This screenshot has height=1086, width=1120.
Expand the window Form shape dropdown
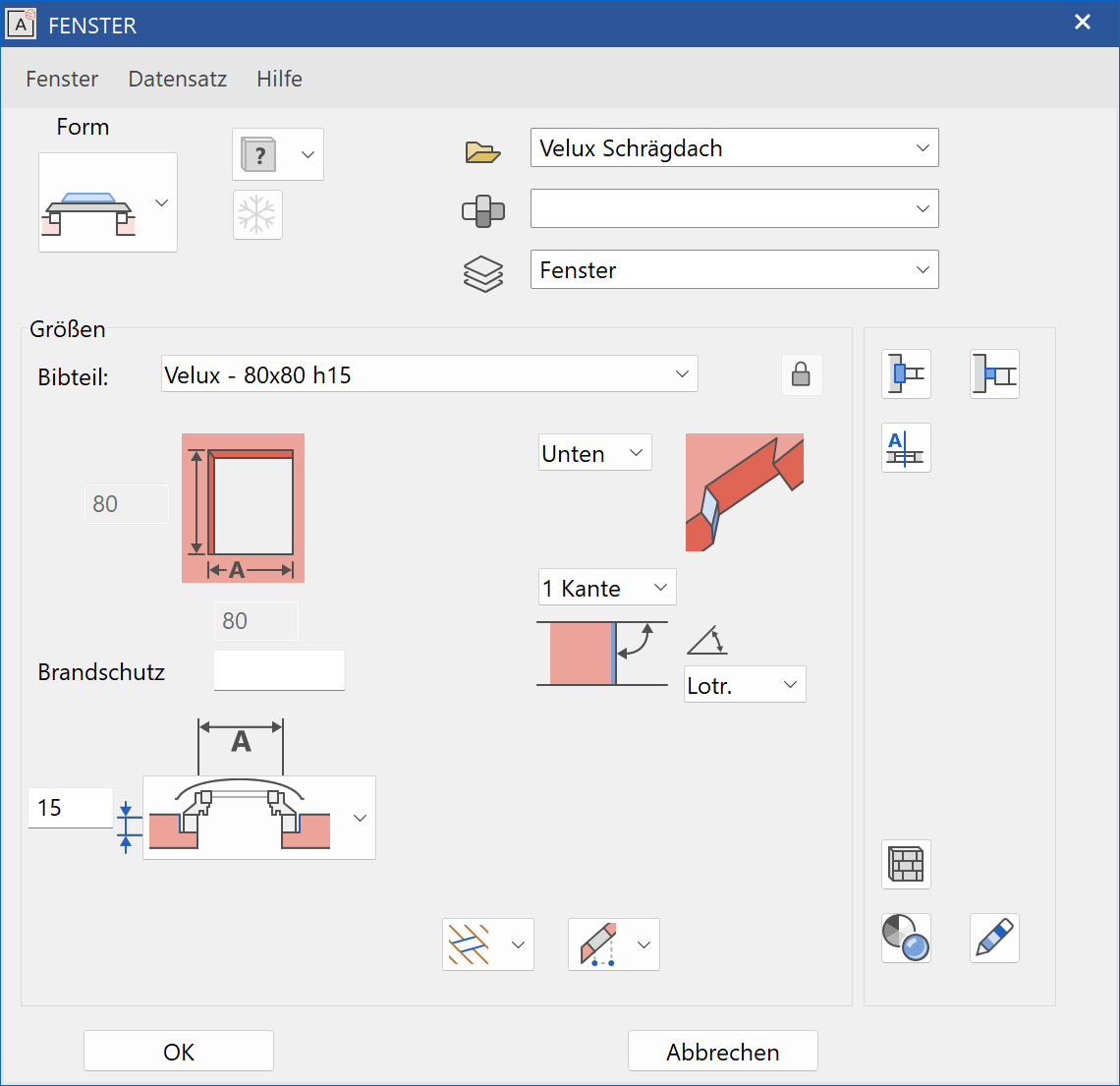(108, 202)
